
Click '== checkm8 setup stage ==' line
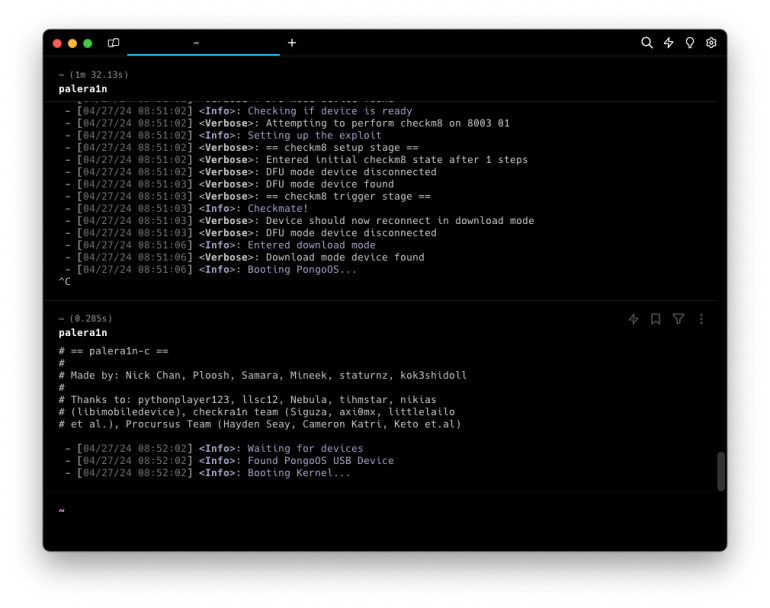click(x=342, y=147)
